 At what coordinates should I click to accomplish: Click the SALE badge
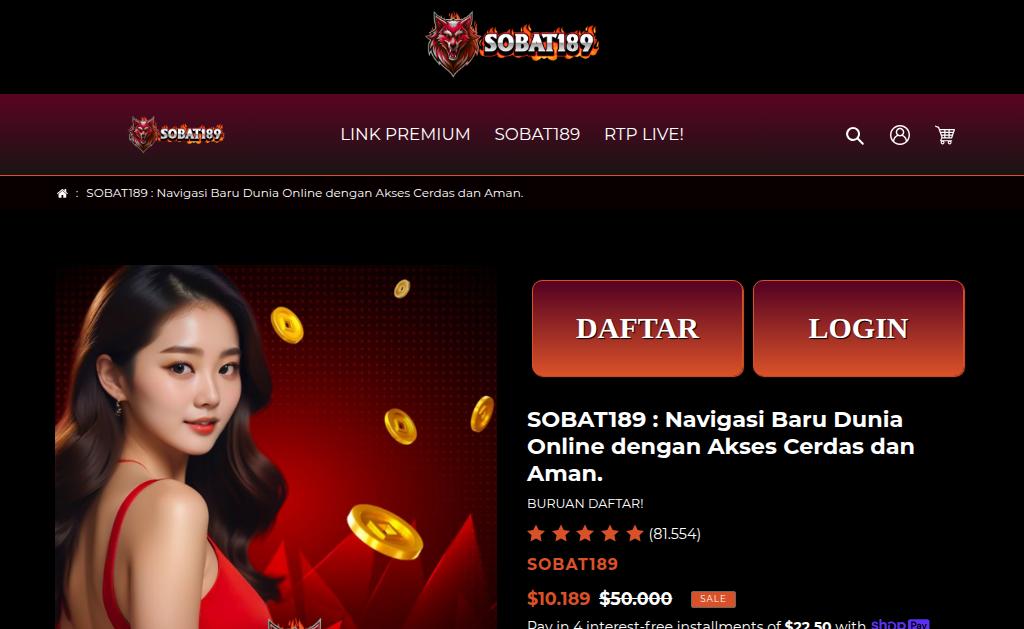(x=713, y=599)
